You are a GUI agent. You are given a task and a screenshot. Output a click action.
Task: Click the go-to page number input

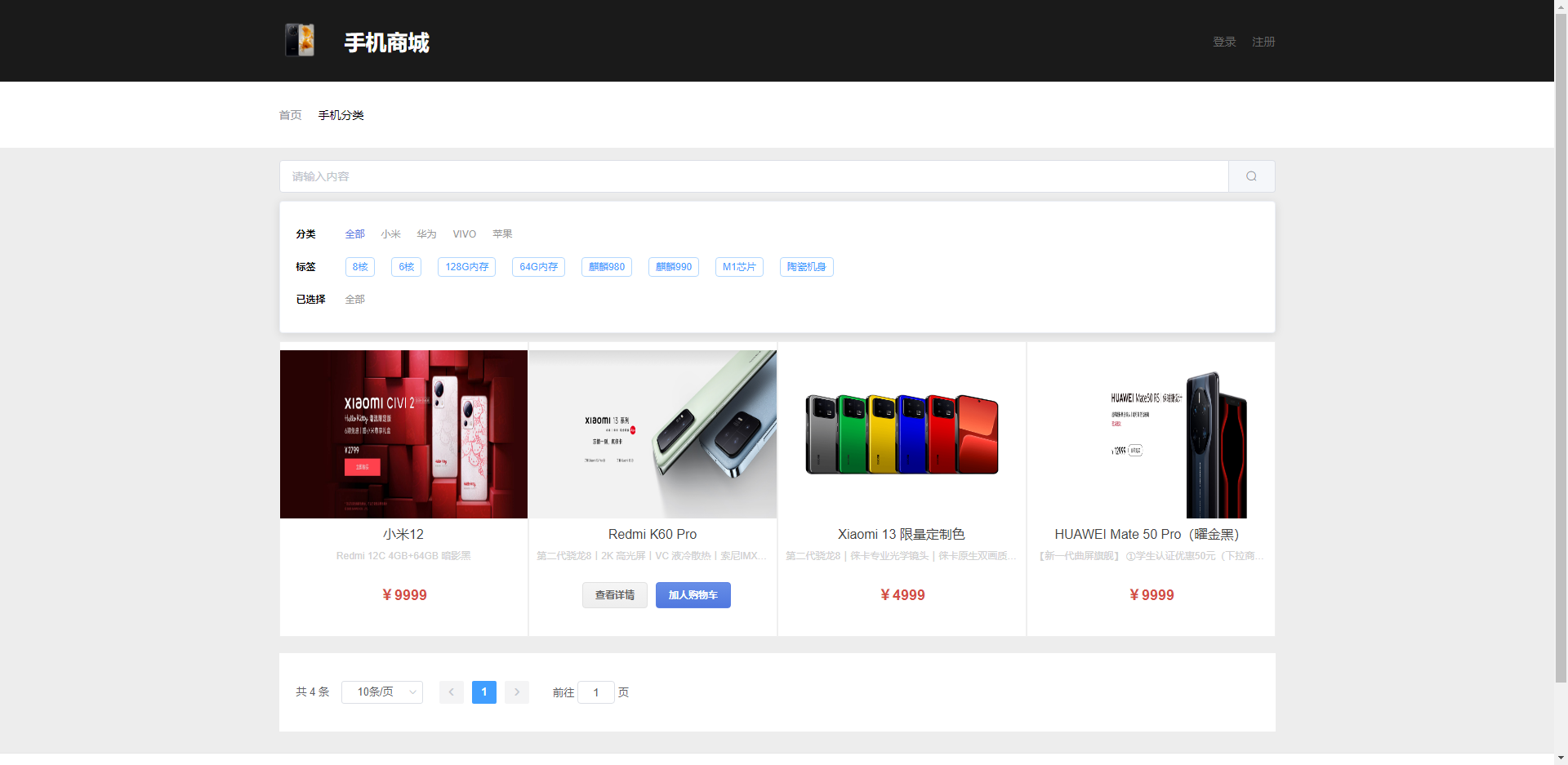click(x=596, y=692)
